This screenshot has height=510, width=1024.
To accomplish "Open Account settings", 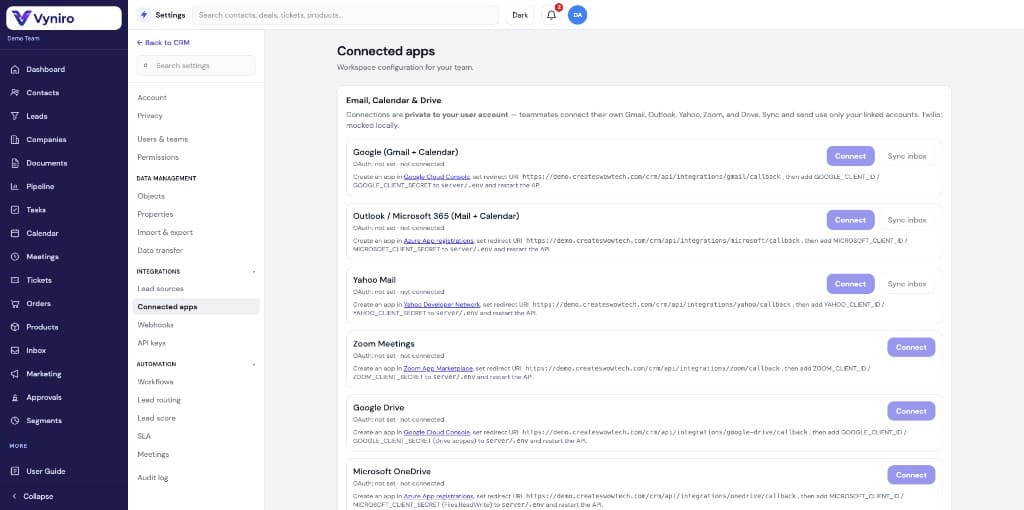I will (152, 97).
